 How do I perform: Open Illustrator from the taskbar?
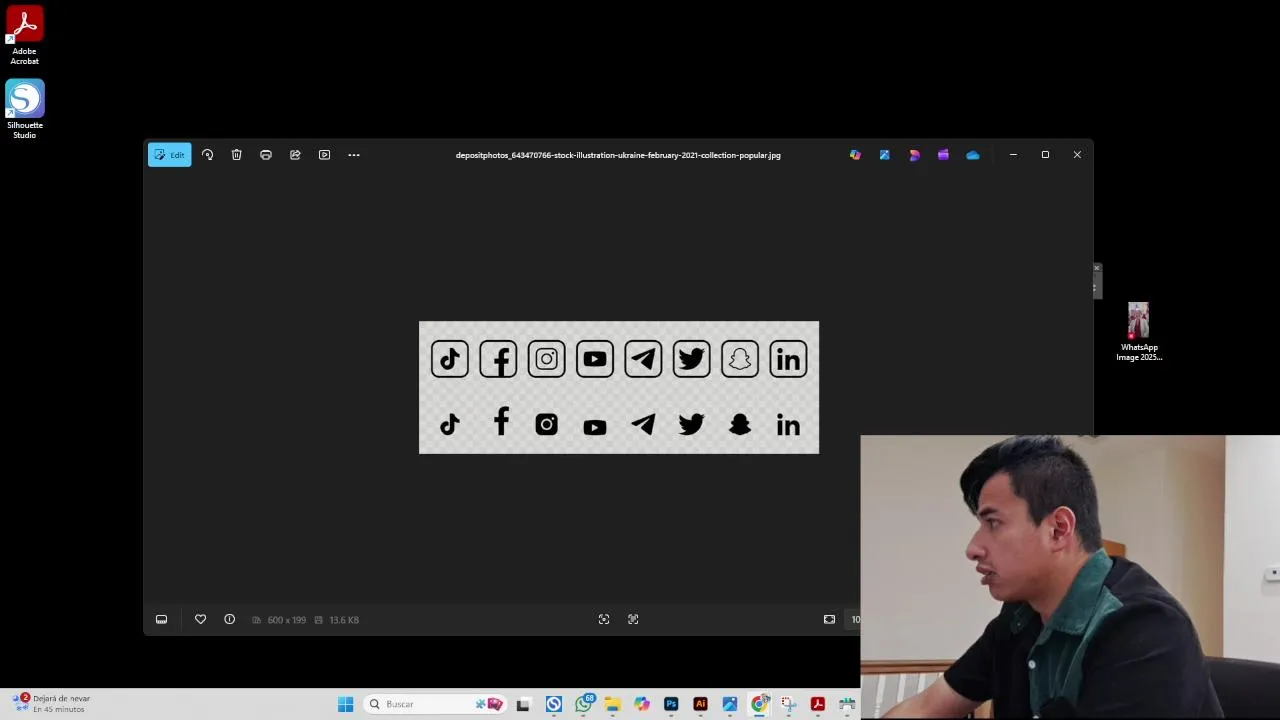[700, 704]
